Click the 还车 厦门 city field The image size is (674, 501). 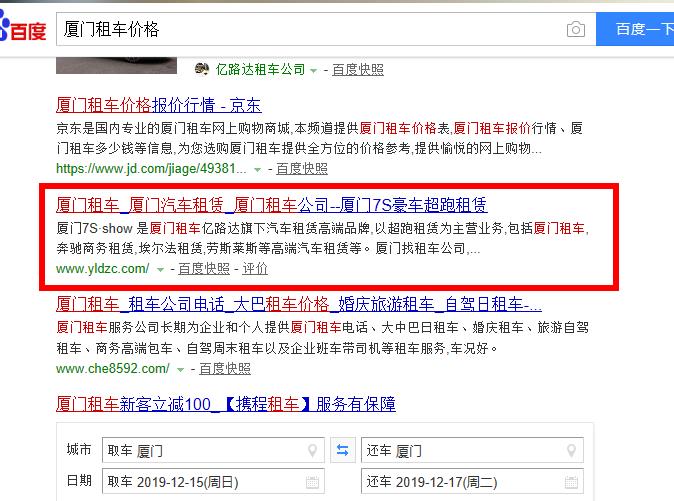[x=472, y=450]
